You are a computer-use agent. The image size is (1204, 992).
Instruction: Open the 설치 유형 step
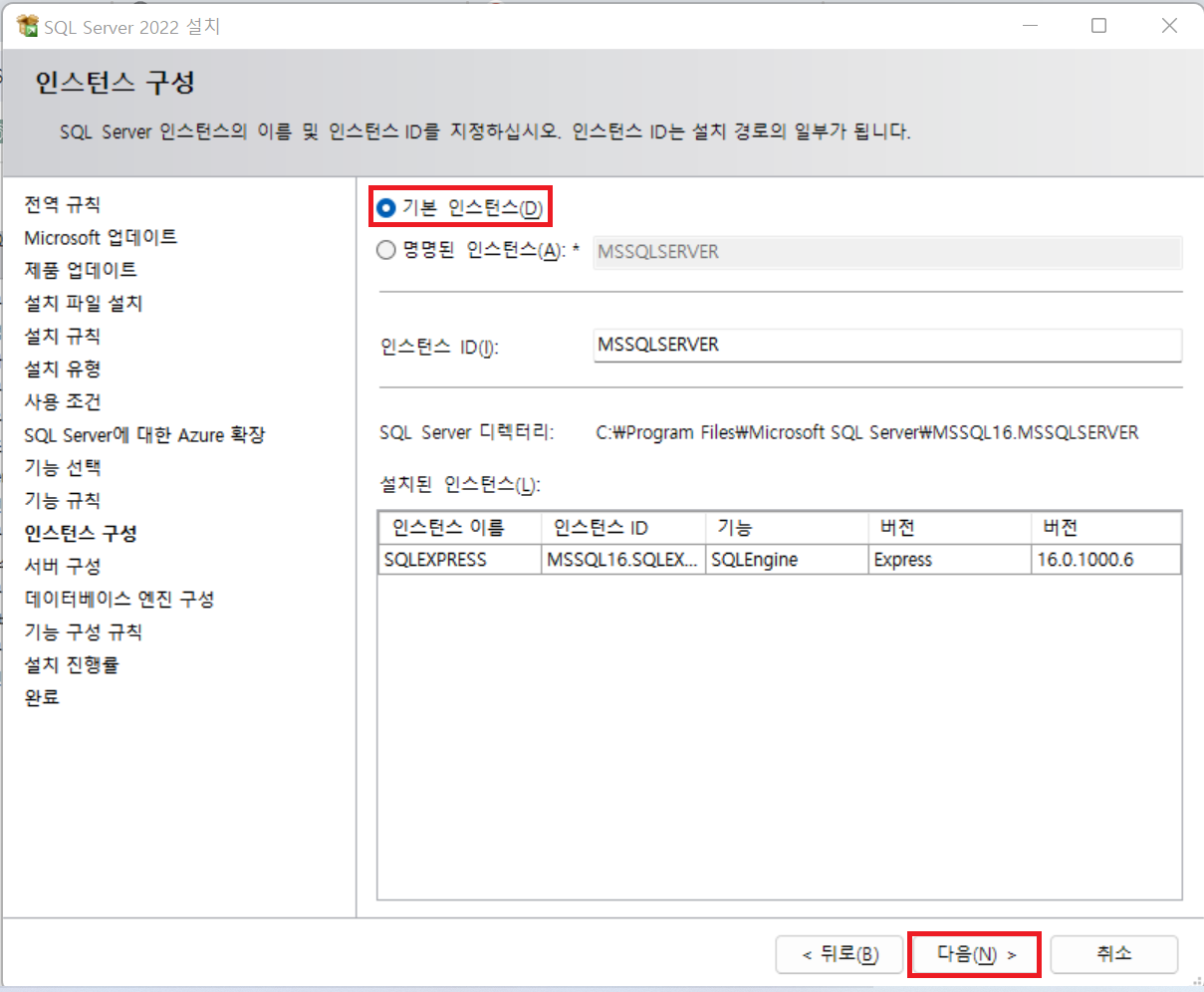coord(62,369)
